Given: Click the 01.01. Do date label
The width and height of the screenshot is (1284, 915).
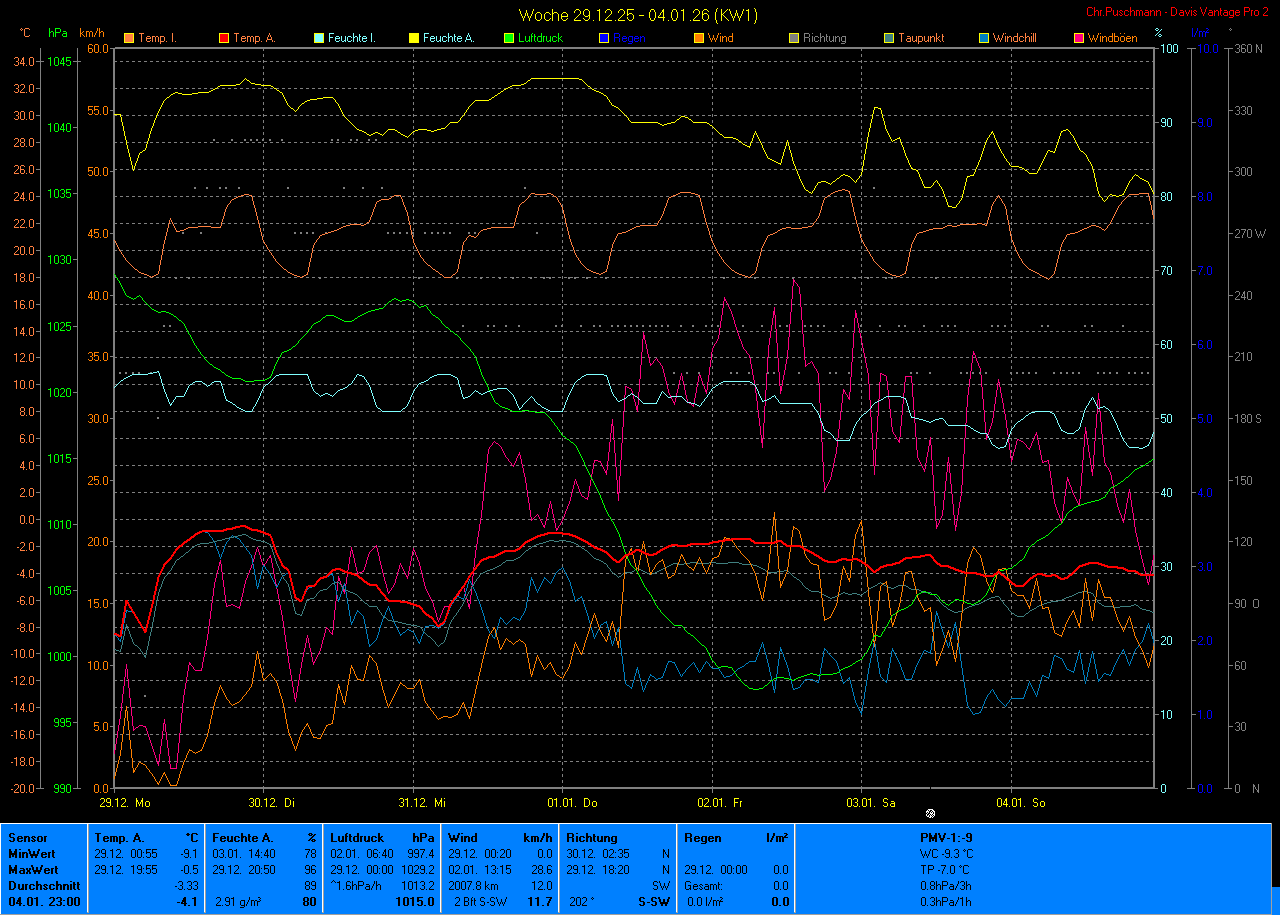Looking at the screenshot, I should [572, 802].
